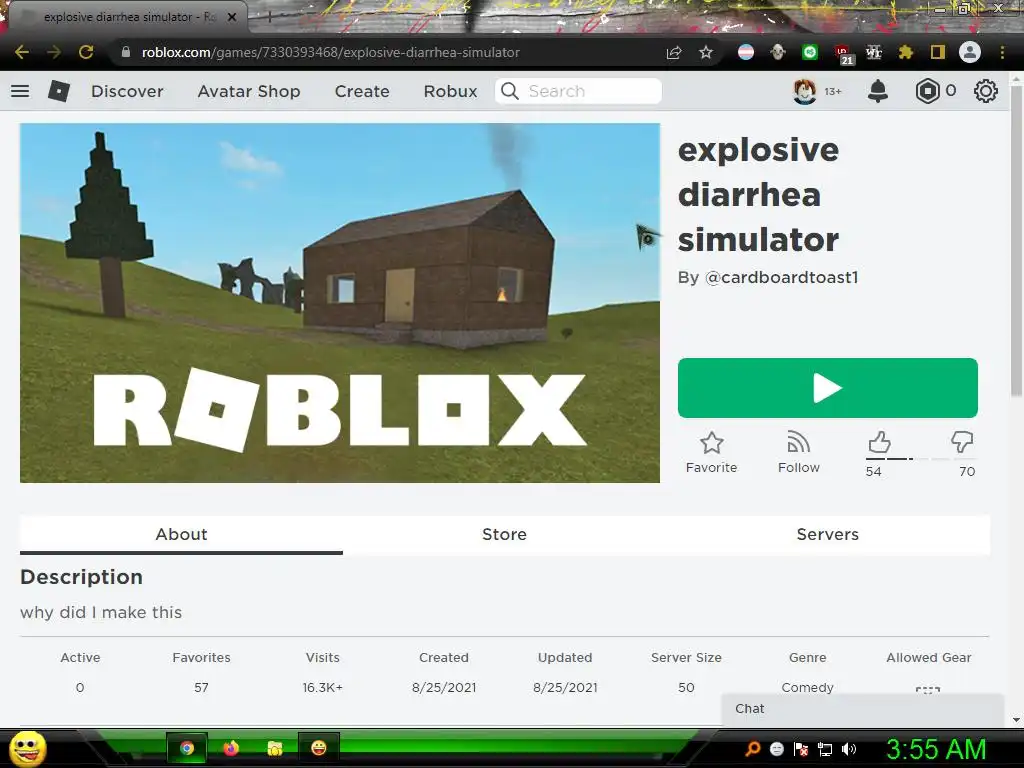Open the Comedy genre link
This screenshot has height=768, width=1024.
[x=807, y=687]
